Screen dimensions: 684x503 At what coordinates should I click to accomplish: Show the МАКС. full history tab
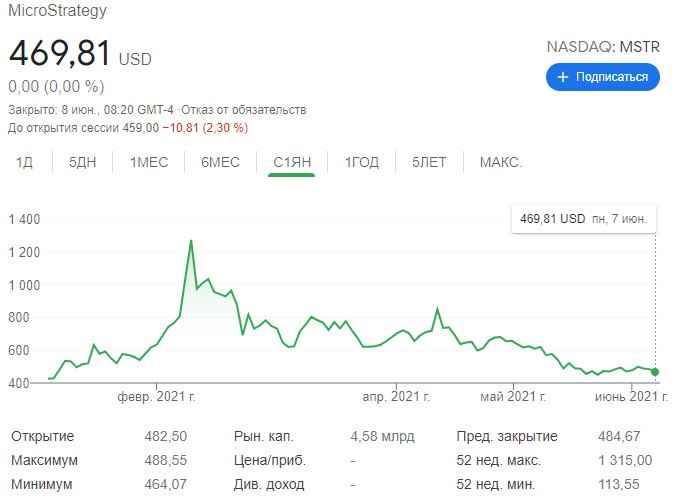(x=501, y=162)
